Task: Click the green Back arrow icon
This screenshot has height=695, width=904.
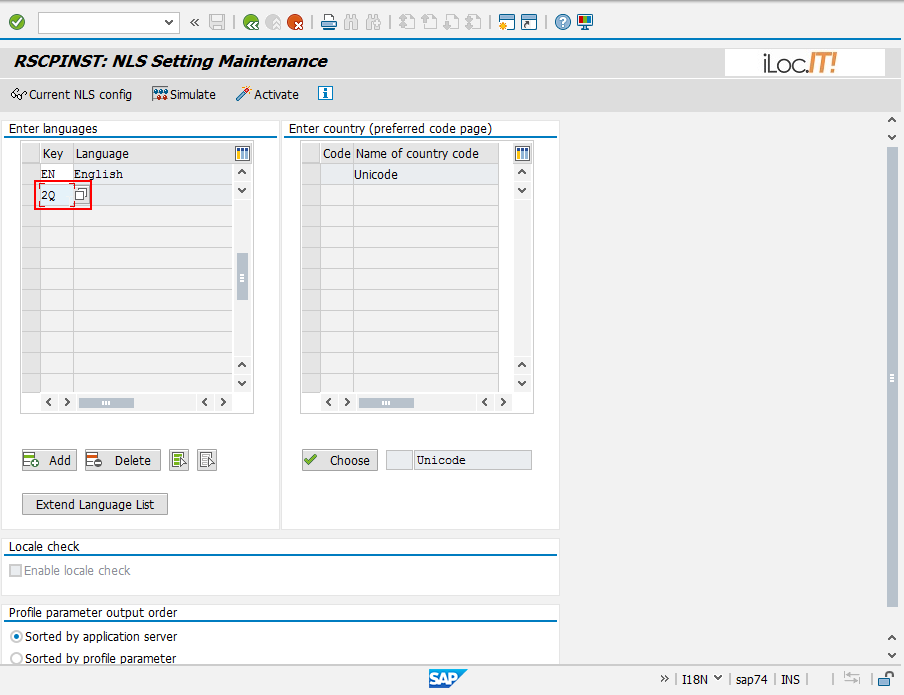Action: coord(250,21)
